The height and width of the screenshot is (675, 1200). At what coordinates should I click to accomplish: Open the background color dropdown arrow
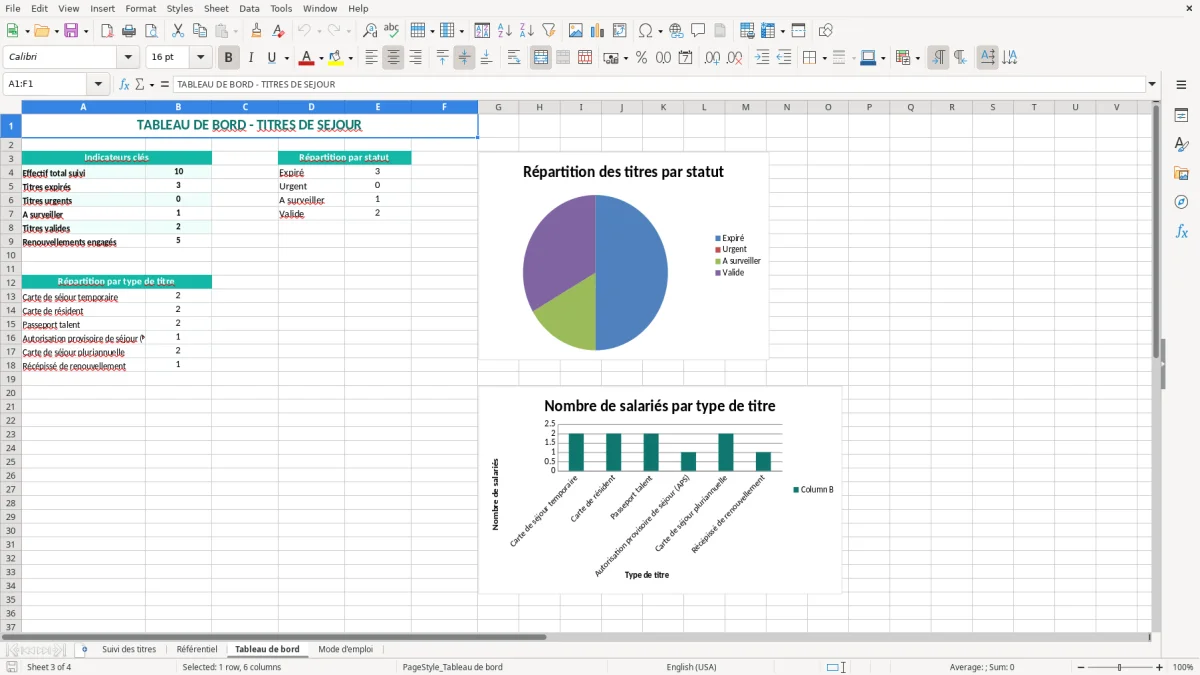(350, 58)
